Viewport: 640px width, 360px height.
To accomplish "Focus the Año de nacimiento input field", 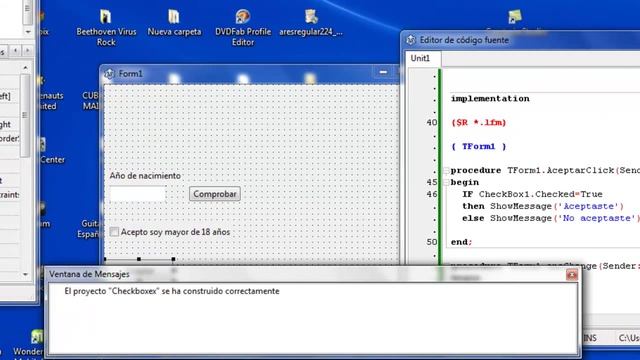I will point(138,194).
